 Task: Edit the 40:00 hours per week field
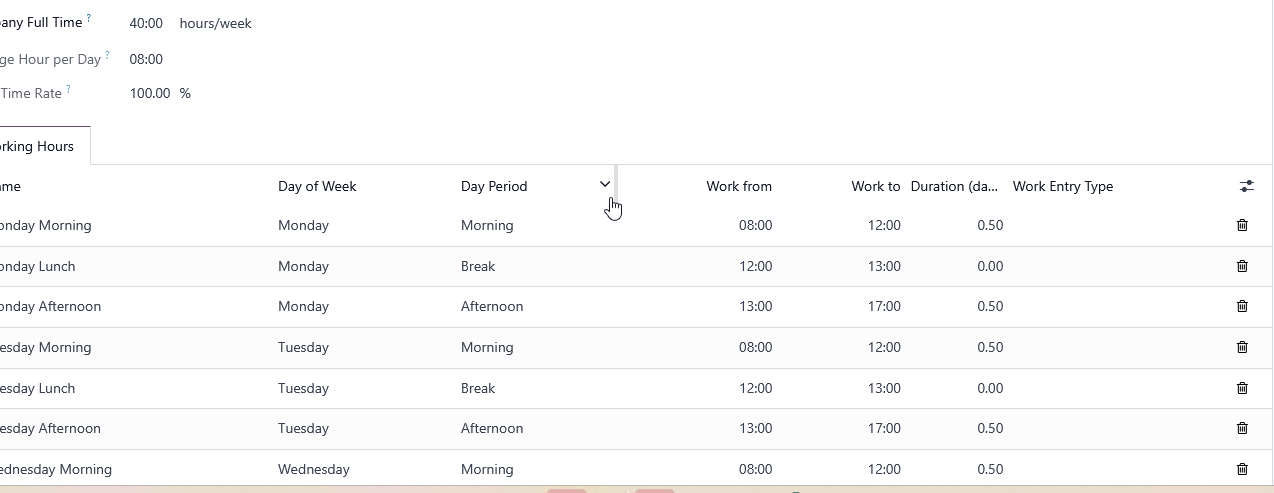146,23
